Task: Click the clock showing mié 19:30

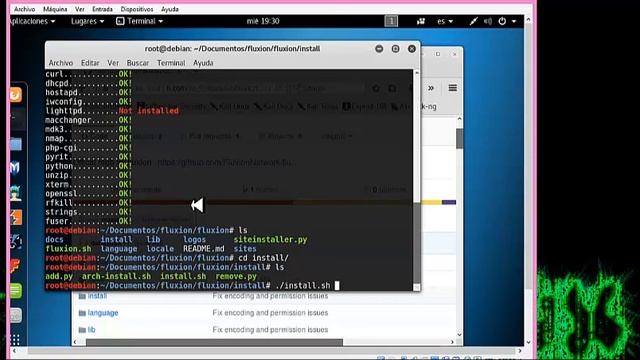Action: pos(263,21)
